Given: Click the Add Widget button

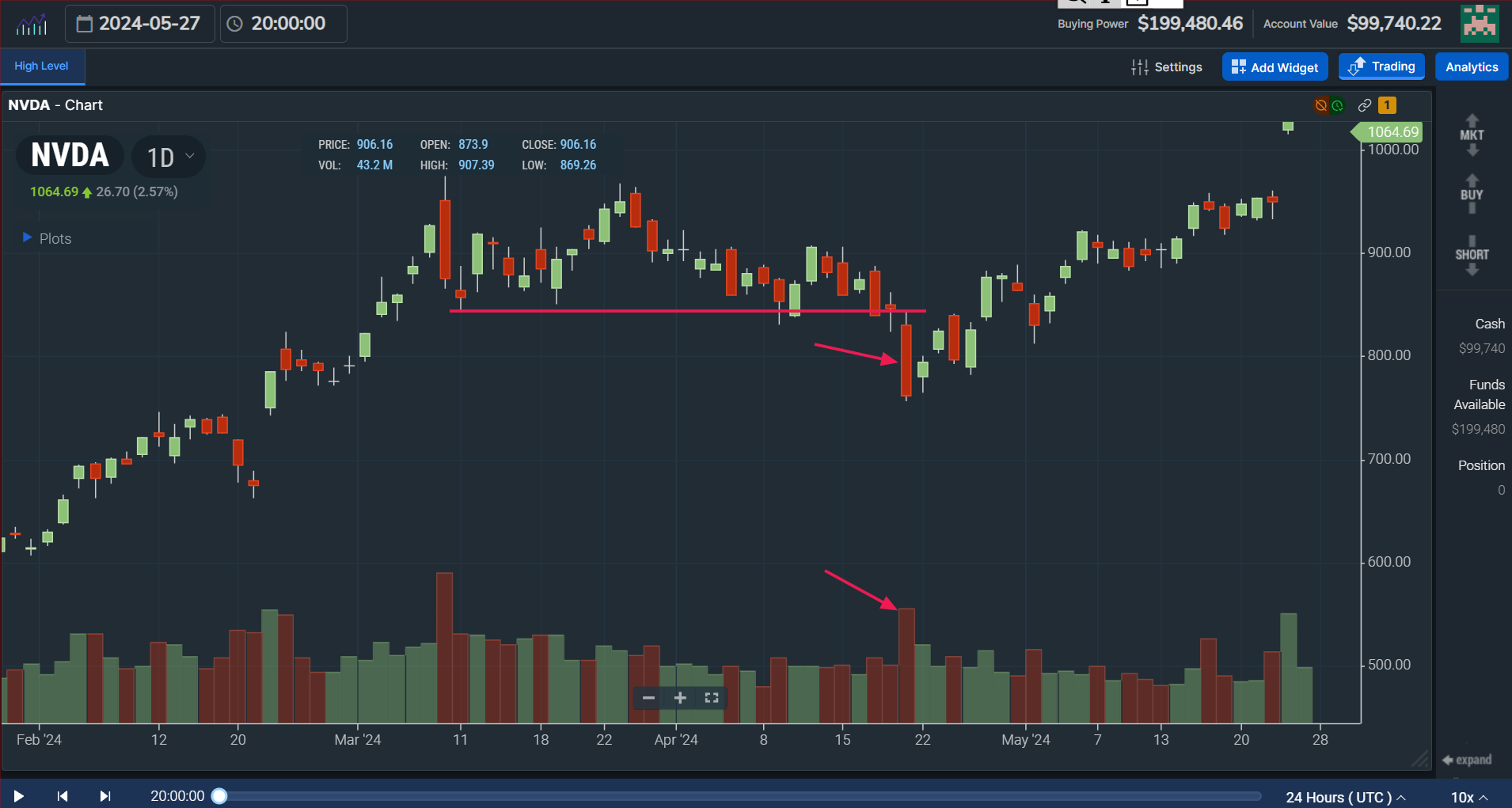Looking at the screenshot, I should (1274, 66).
